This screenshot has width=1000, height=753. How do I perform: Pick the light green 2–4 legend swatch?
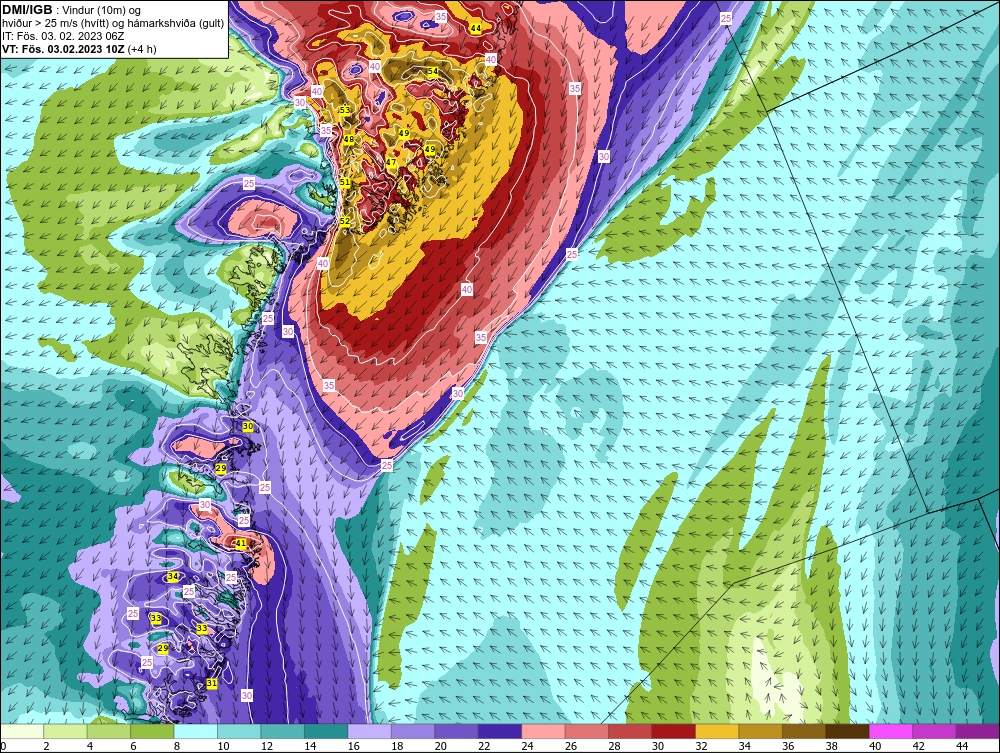pos(65,731)
